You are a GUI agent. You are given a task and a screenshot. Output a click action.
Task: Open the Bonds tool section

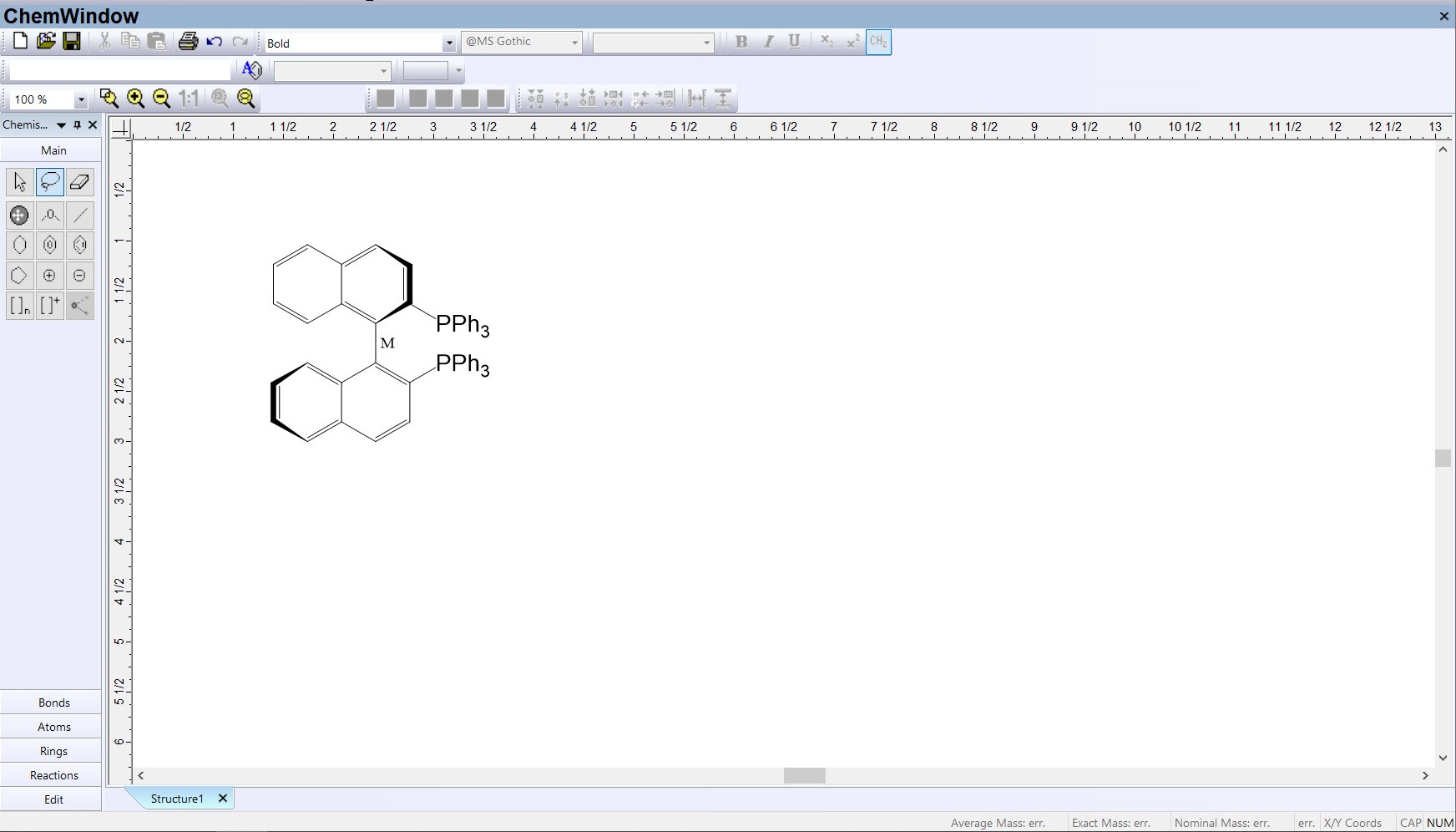tap(53, 703)
